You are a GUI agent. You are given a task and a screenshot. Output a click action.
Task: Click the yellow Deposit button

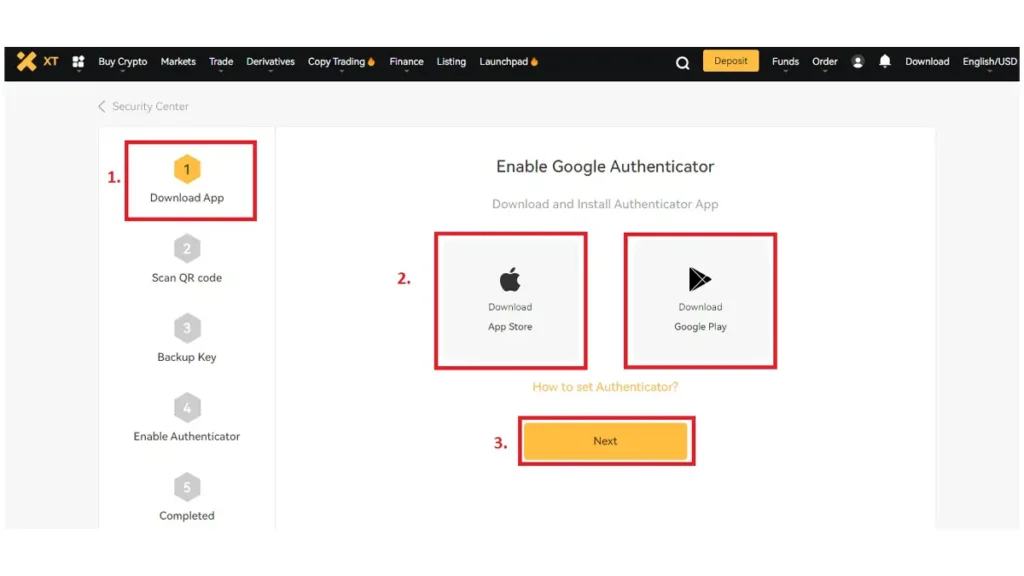click(731, 61)
